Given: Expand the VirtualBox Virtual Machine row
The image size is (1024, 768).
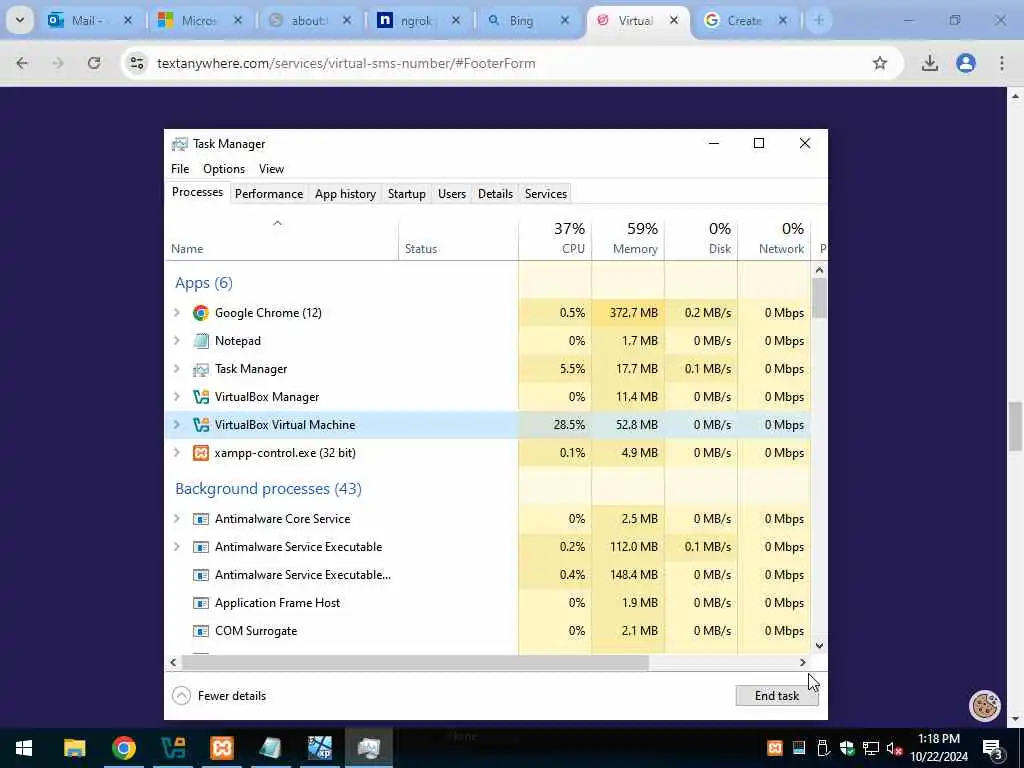Looking at the screenshot, I should click(176, 425).
